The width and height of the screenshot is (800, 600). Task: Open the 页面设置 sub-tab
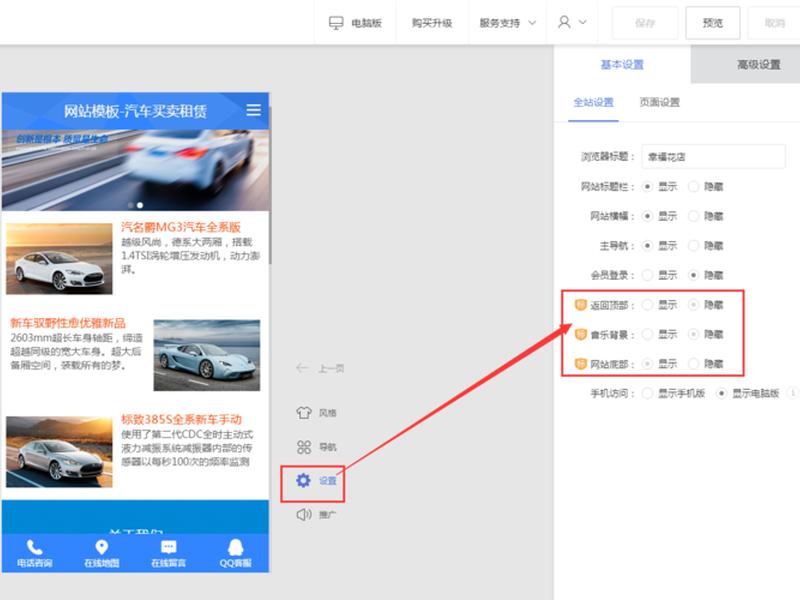click(660, 102)
